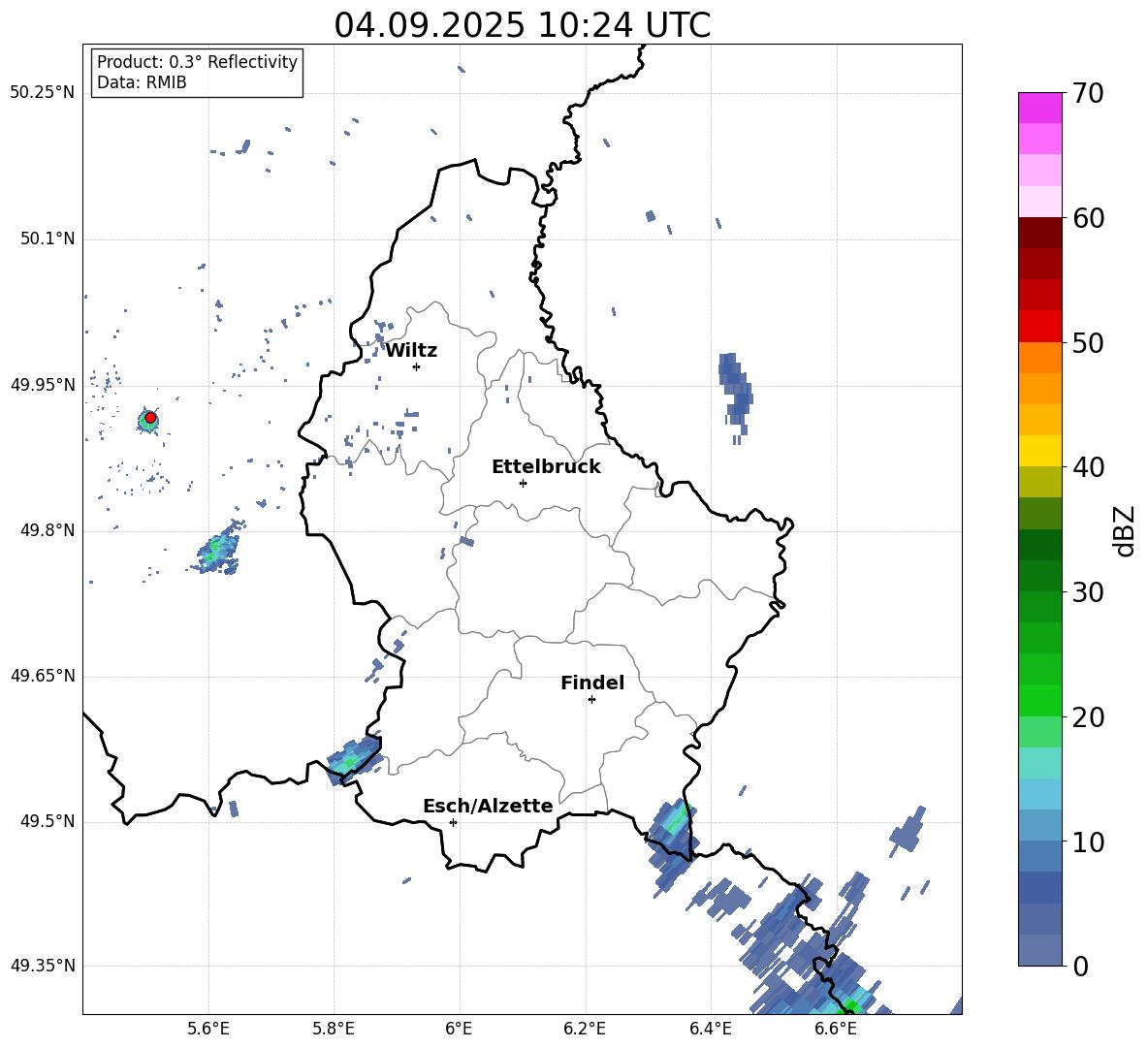Click the 30 tick label on colorbar
The image size is (1148, 1048).
1088,592
